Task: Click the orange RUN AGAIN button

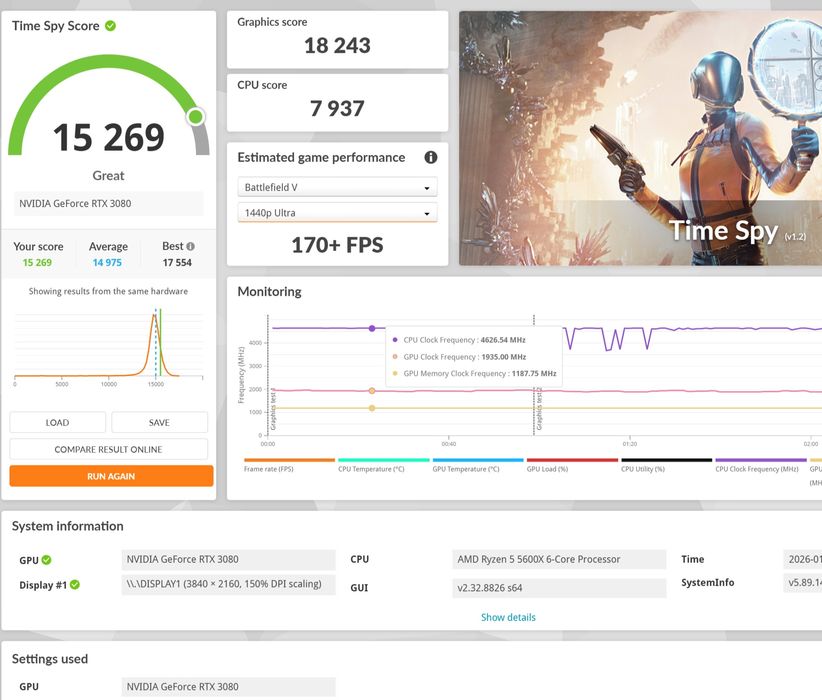Action: 111,476
